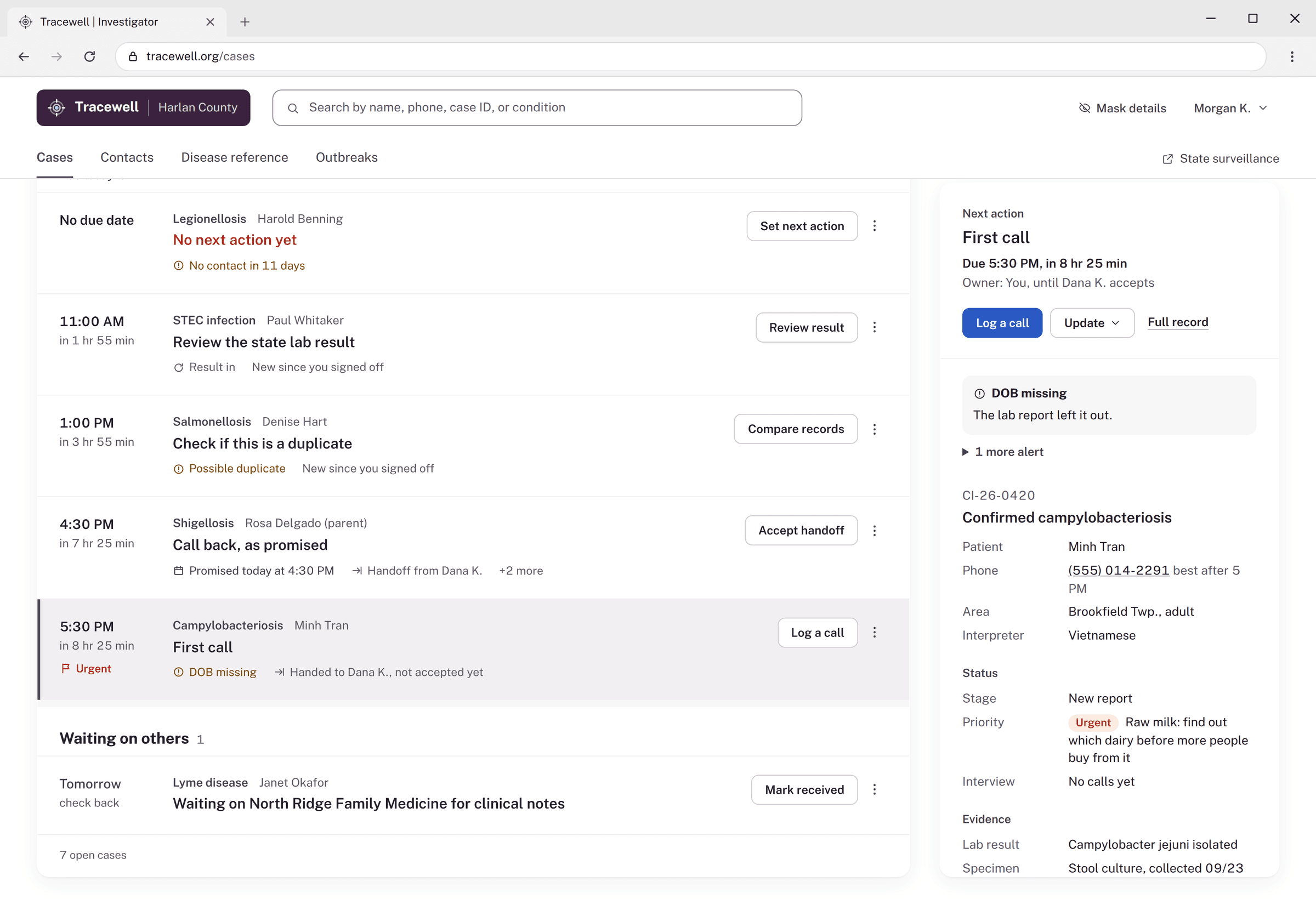Open the more menu for Rosa Delgado

(874, 531)
